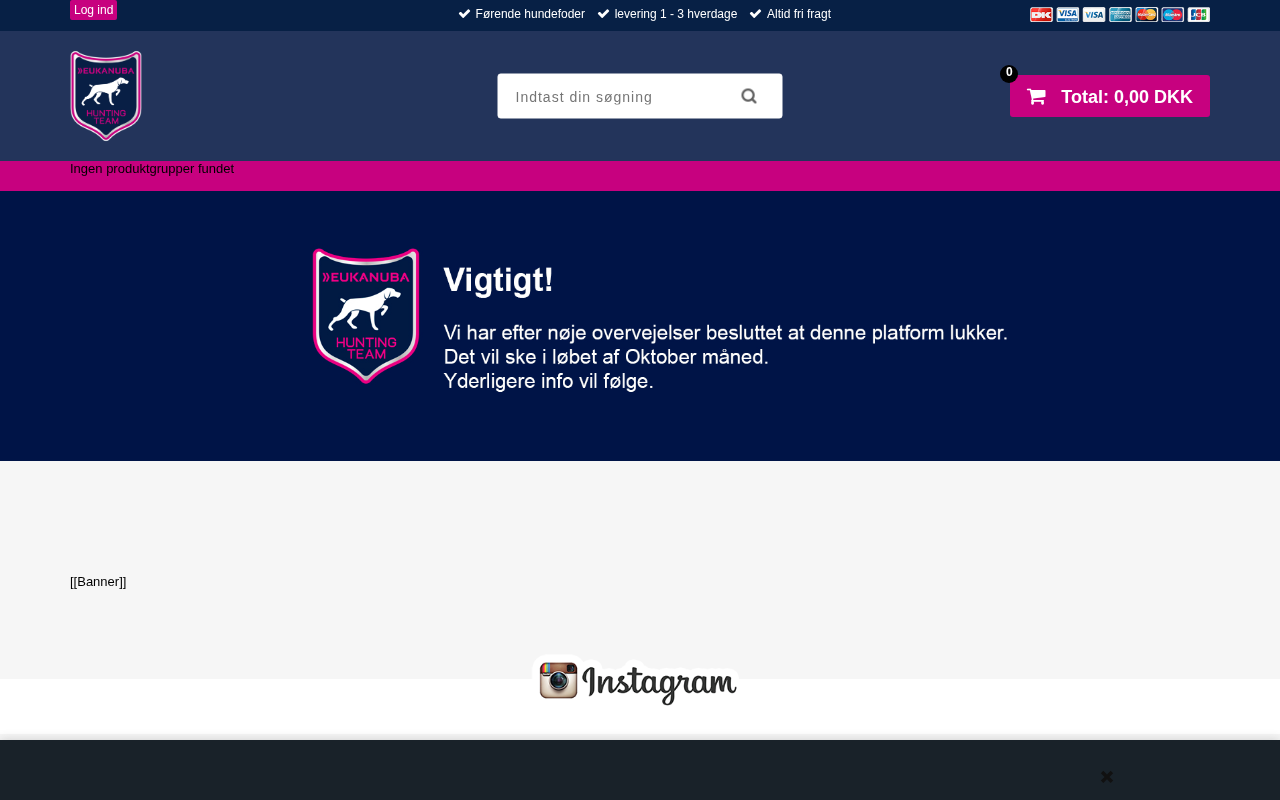
Task: Click the American Express card icon
Action: coord(1120,14)
